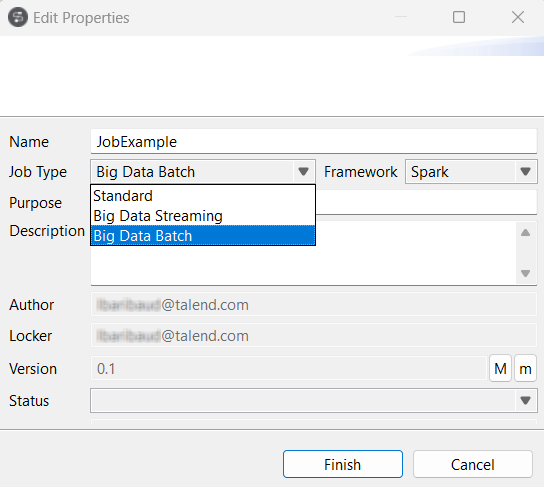The width and height of the screenshot is (544, 487).
Task: Click the Purpose input field
Action: [426, 203]
